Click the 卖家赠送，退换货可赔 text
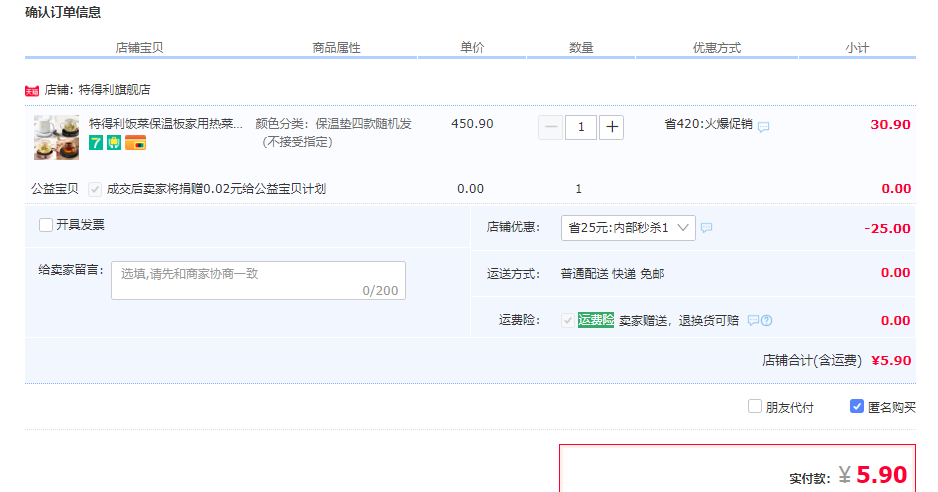 pos(679,321)
